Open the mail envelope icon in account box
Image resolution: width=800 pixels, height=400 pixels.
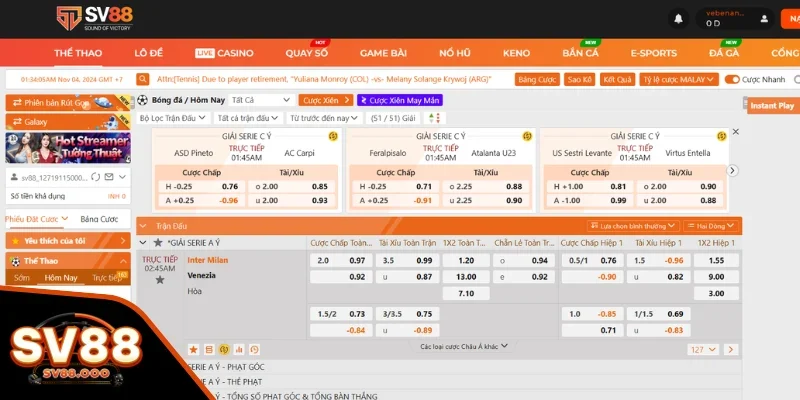109,177
